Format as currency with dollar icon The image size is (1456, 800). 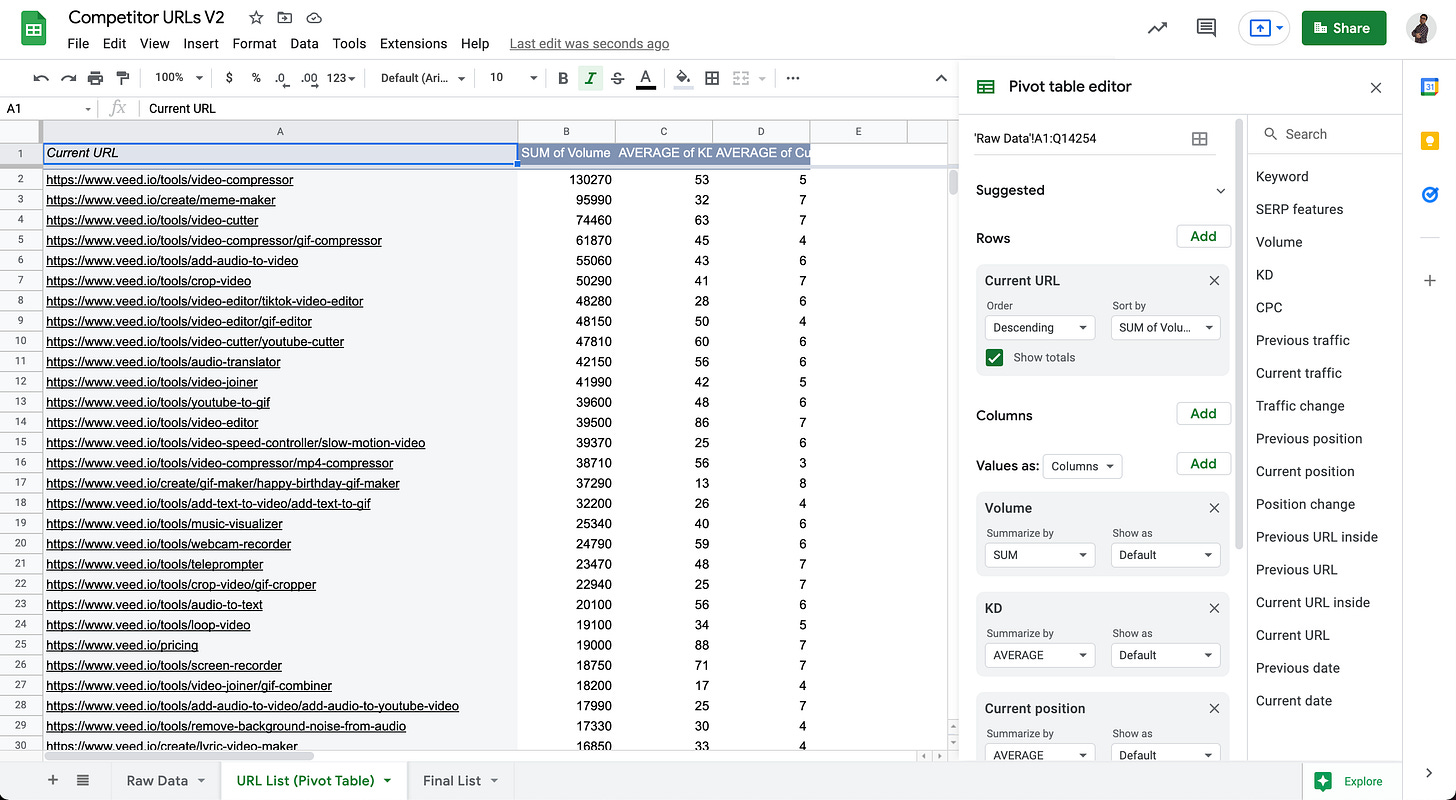(229, 78)
